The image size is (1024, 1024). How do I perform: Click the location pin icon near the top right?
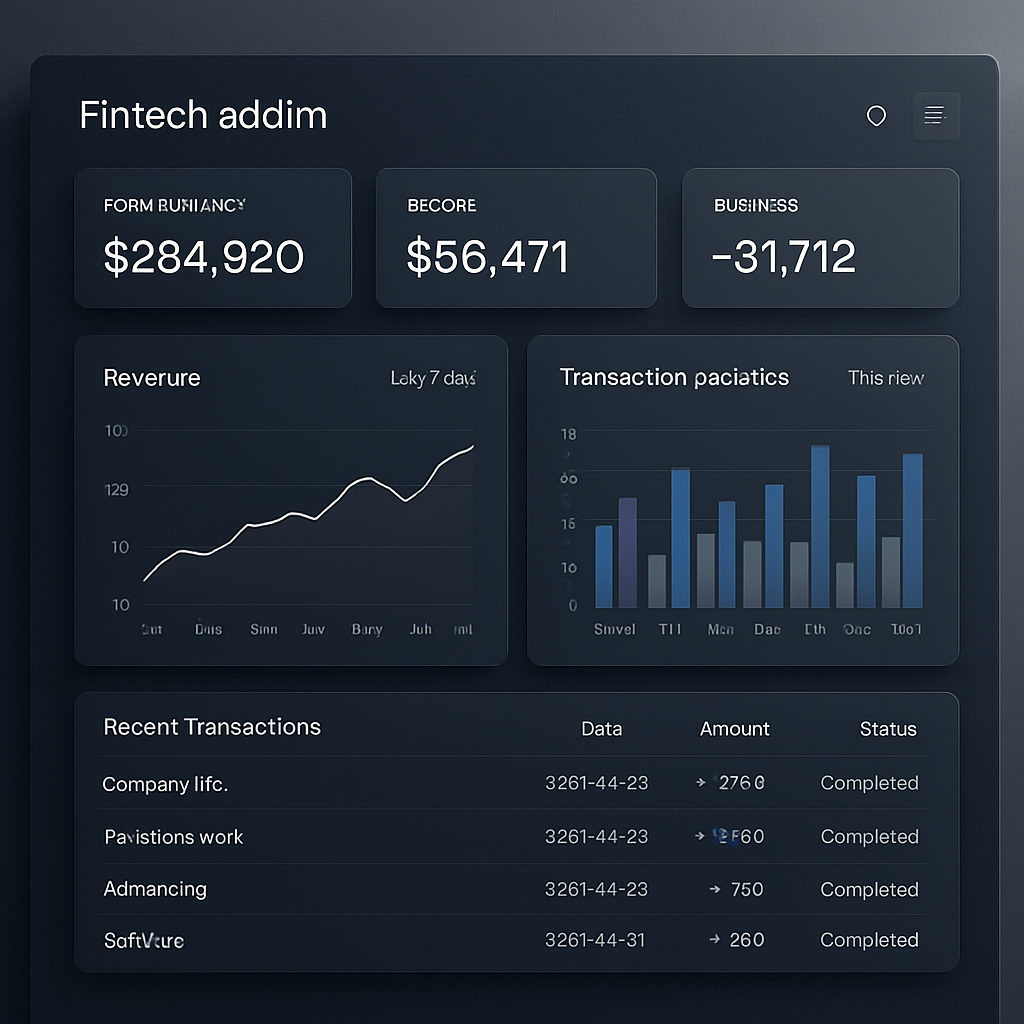pyautogui.click(x=876, y=116)
